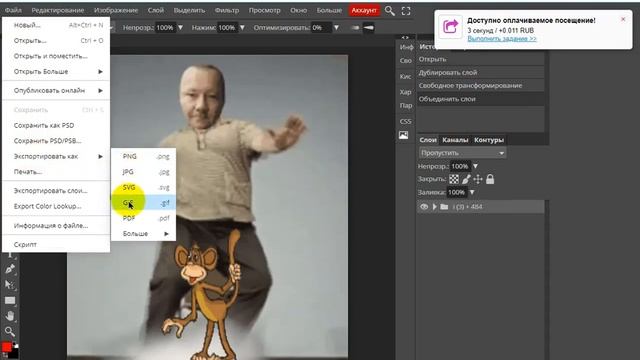
Task: Expand Больше export formats submenu
Action: 144,234
